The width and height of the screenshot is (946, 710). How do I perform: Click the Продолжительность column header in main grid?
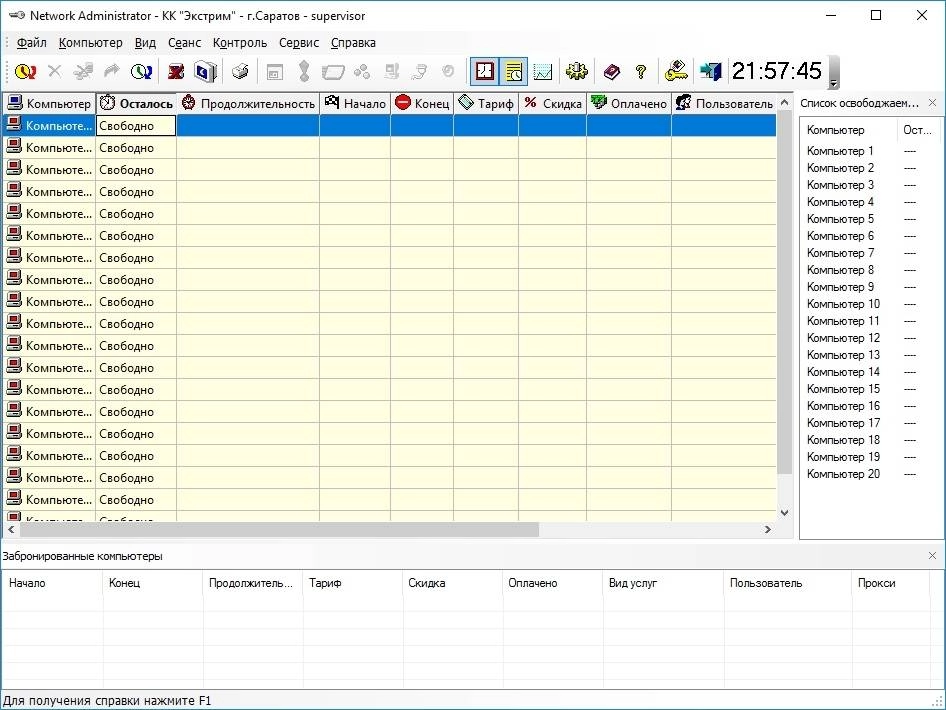248,103
